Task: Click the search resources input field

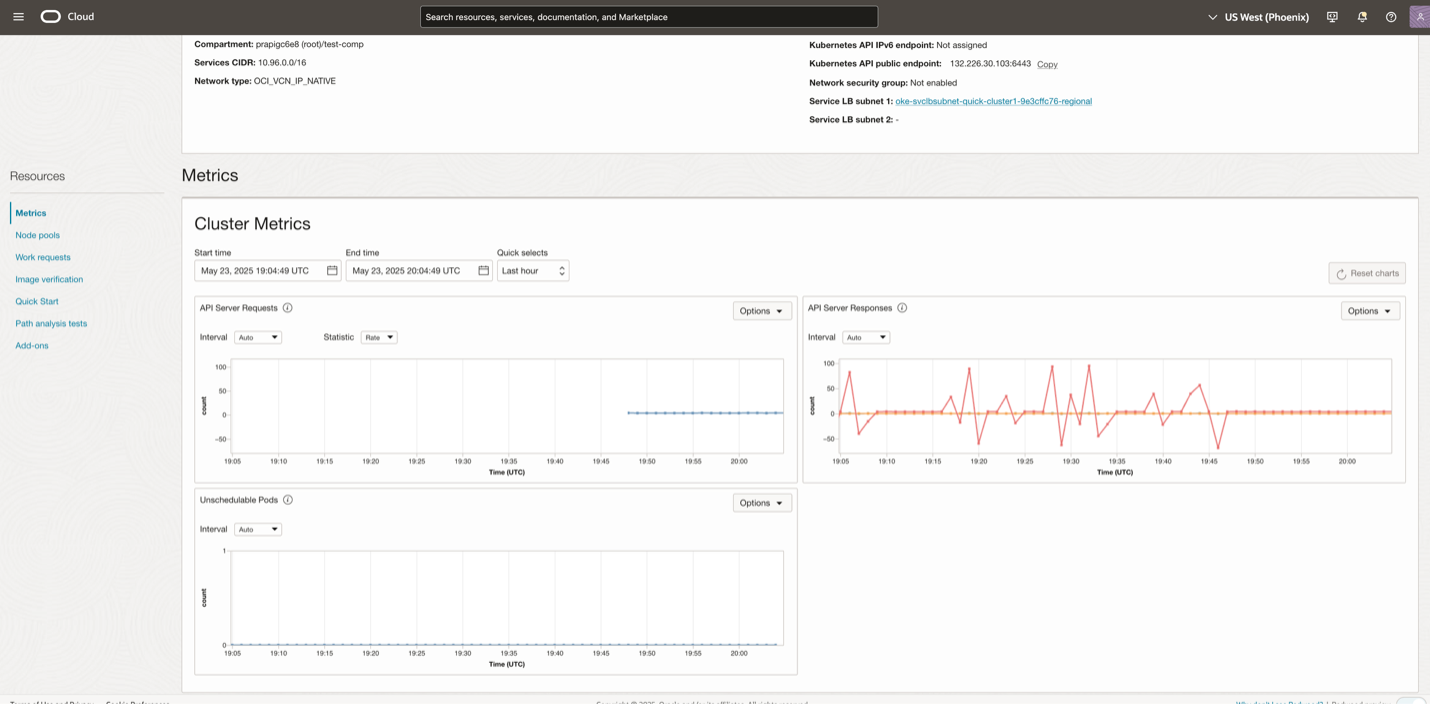Action: coord(649,16)
